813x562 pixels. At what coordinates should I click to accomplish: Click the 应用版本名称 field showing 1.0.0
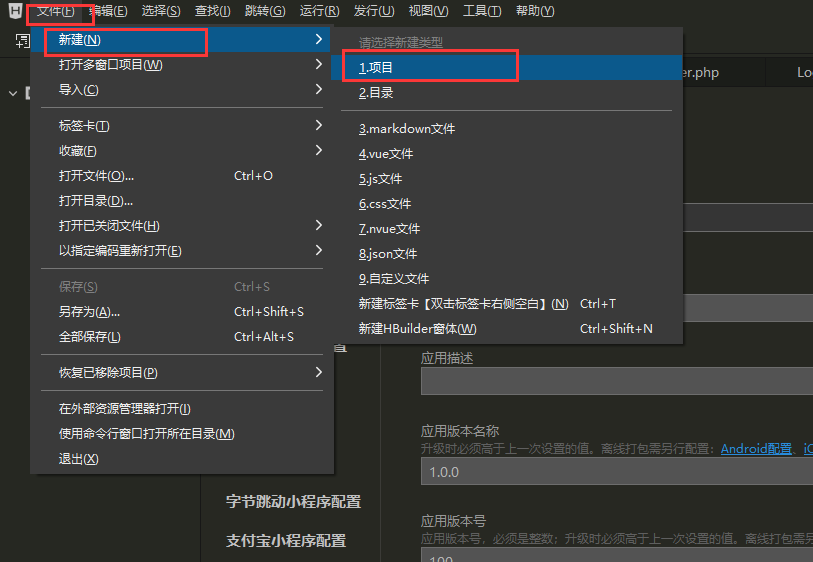tap(617, 472)
